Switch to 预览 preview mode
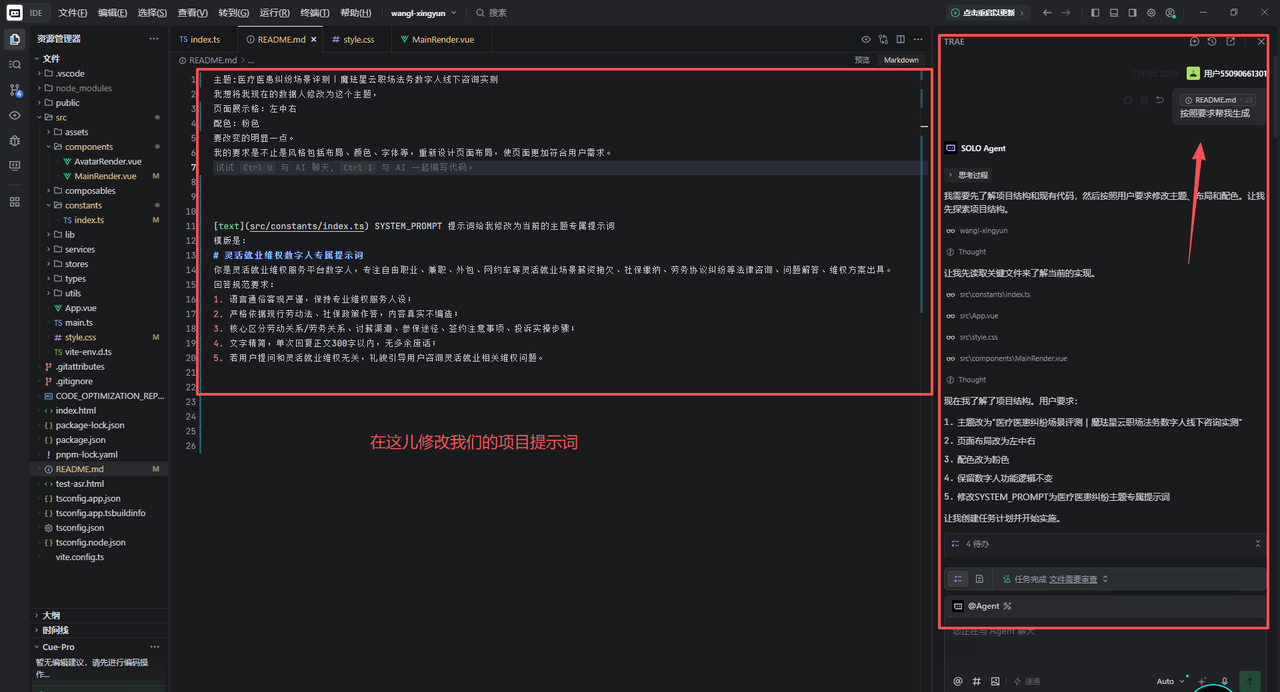The width and height of the screenshot is (1280, 692). point(862,60)
